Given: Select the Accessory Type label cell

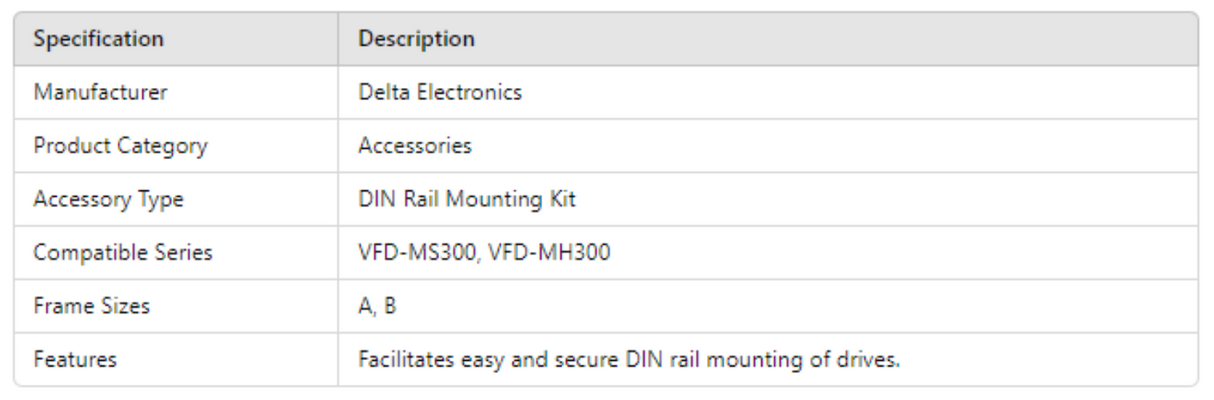Looking at the screenshot, I should coord(108,199).
